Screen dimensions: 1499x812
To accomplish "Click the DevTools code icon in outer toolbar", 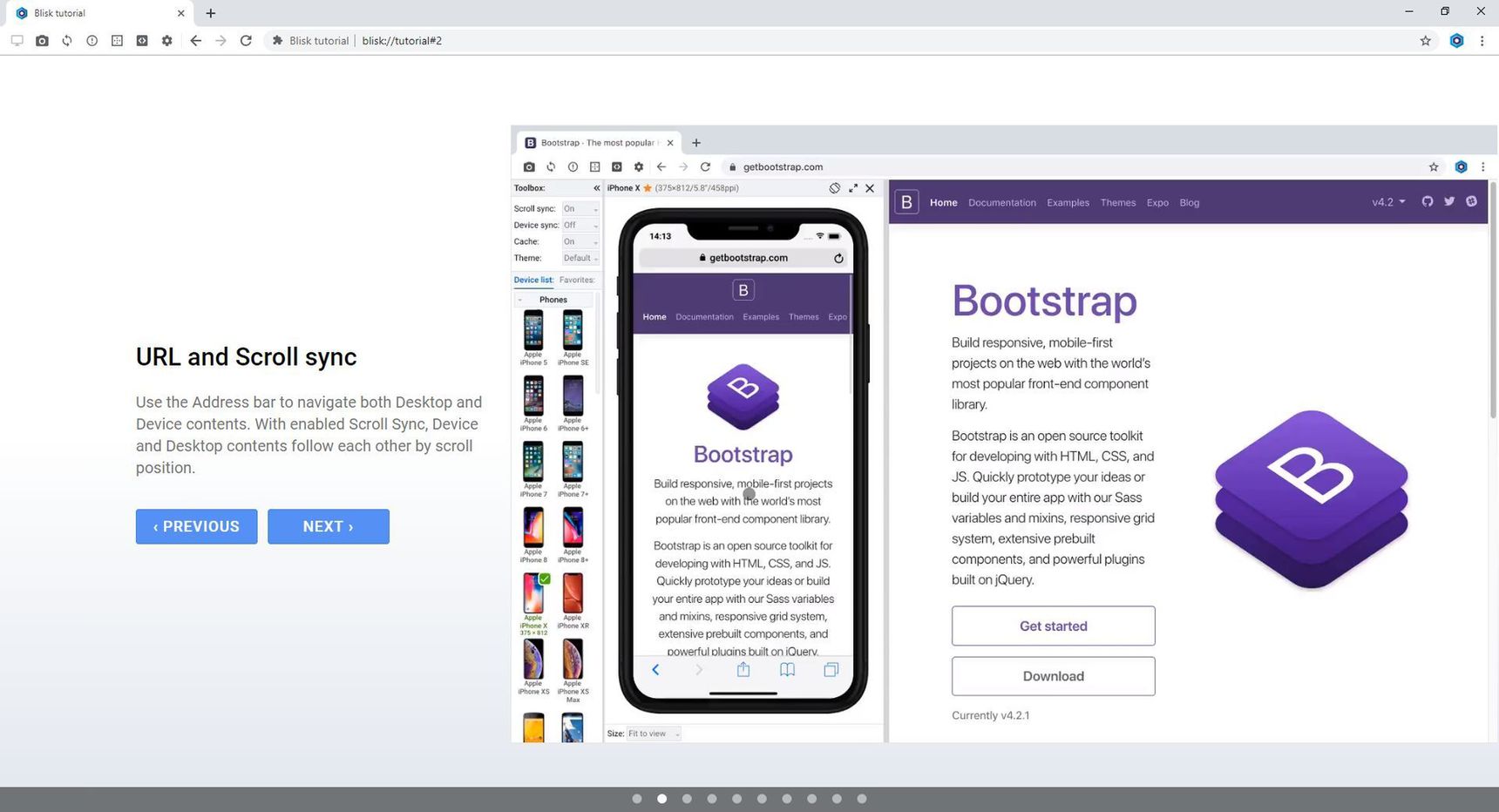I will point(142,41).
